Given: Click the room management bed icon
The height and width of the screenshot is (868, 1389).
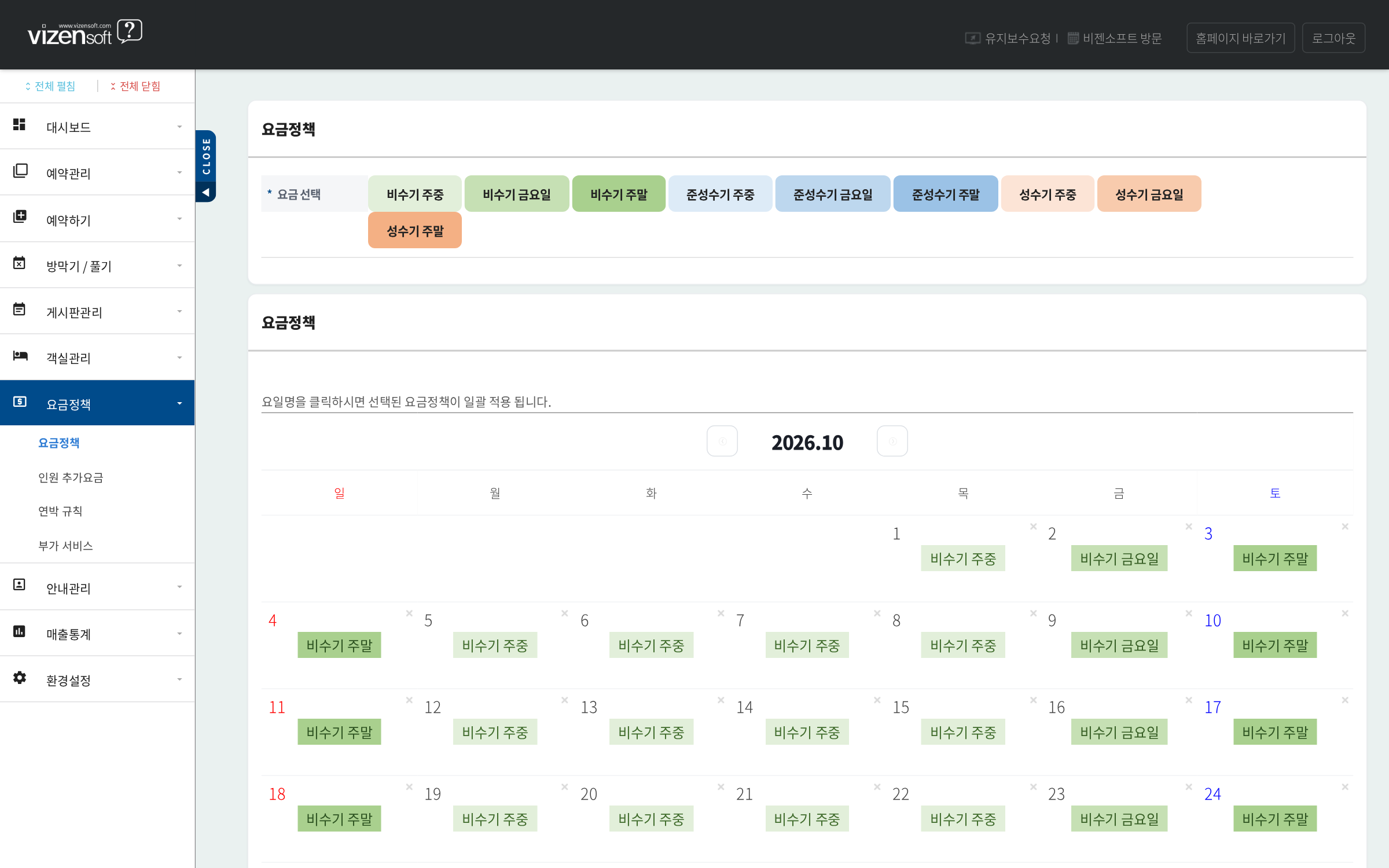Looking at the screenshot, I should (20, 355).
